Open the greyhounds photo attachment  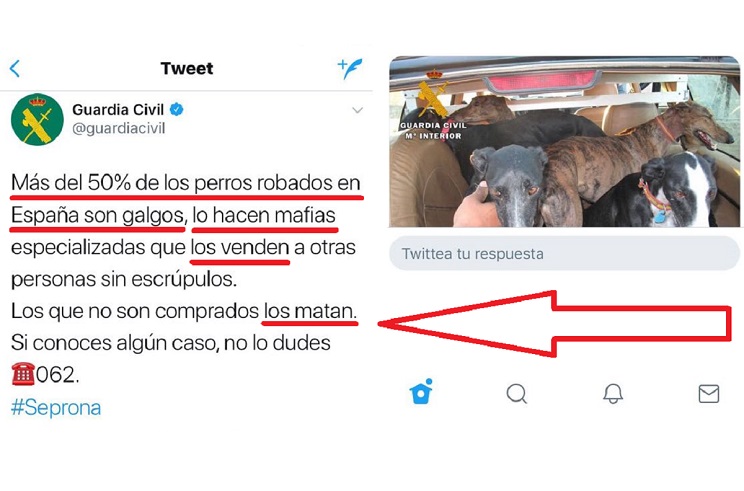pyautogui.click(x=564, y=141)
